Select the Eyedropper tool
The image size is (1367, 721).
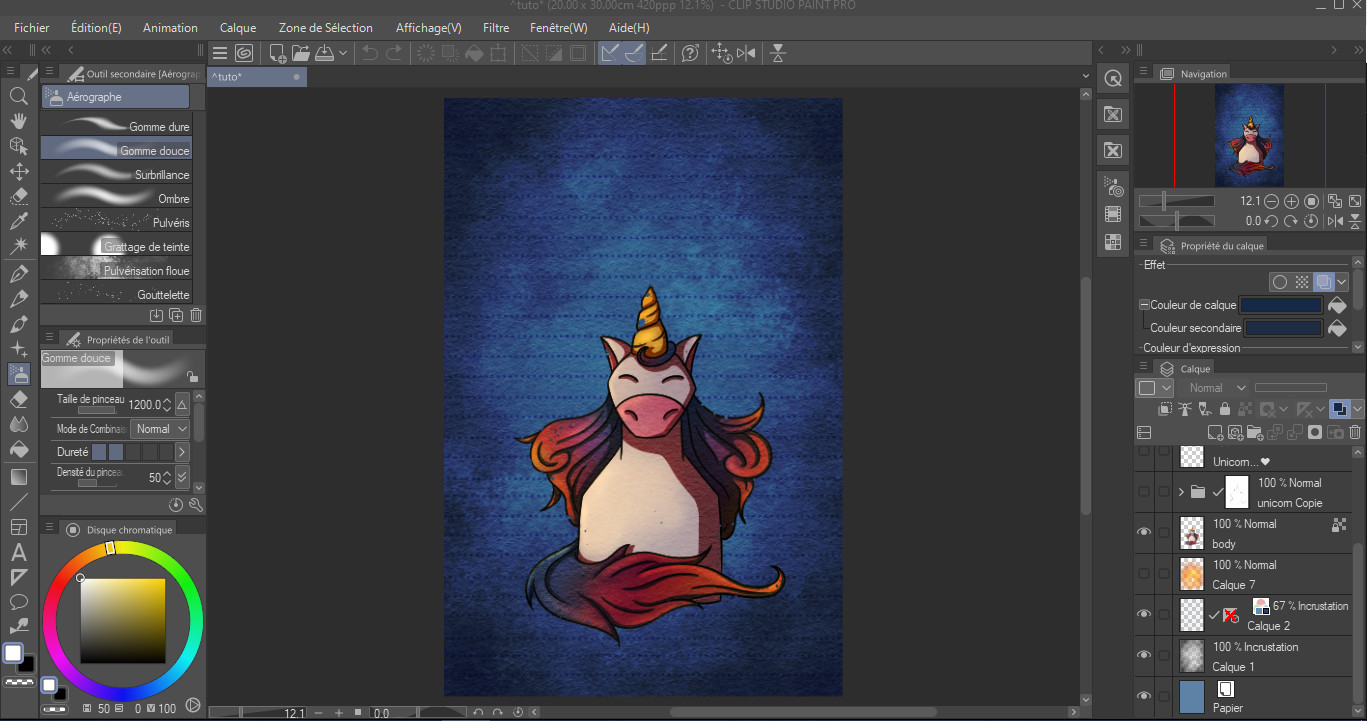point(19,221)
